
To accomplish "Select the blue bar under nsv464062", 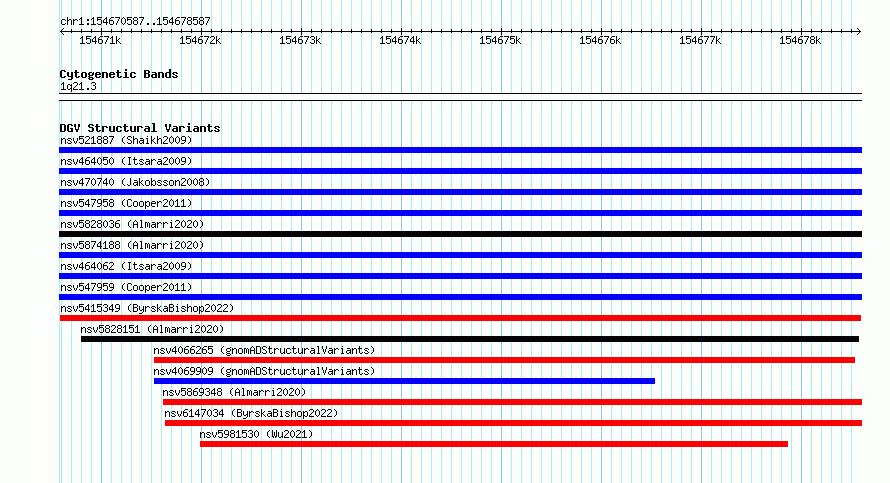I will (x=460, y=276).
